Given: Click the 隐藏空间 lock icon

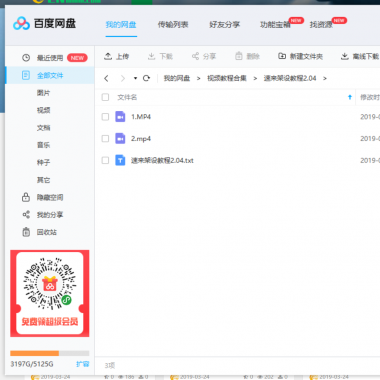Looking at the screenshot, I should coord(26,197).
